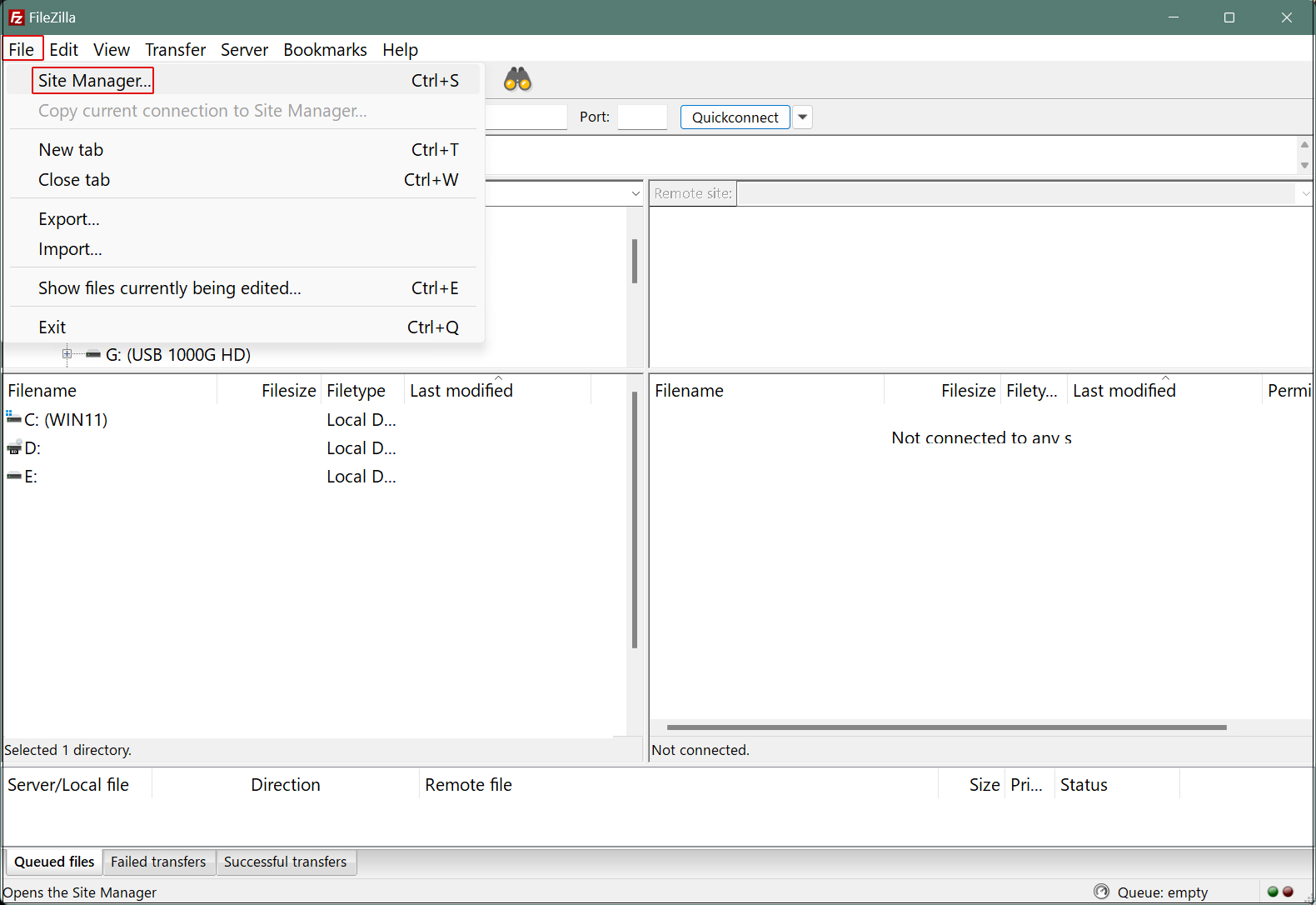Click the queue status icon beside Queue: empty

(1101, 892)
